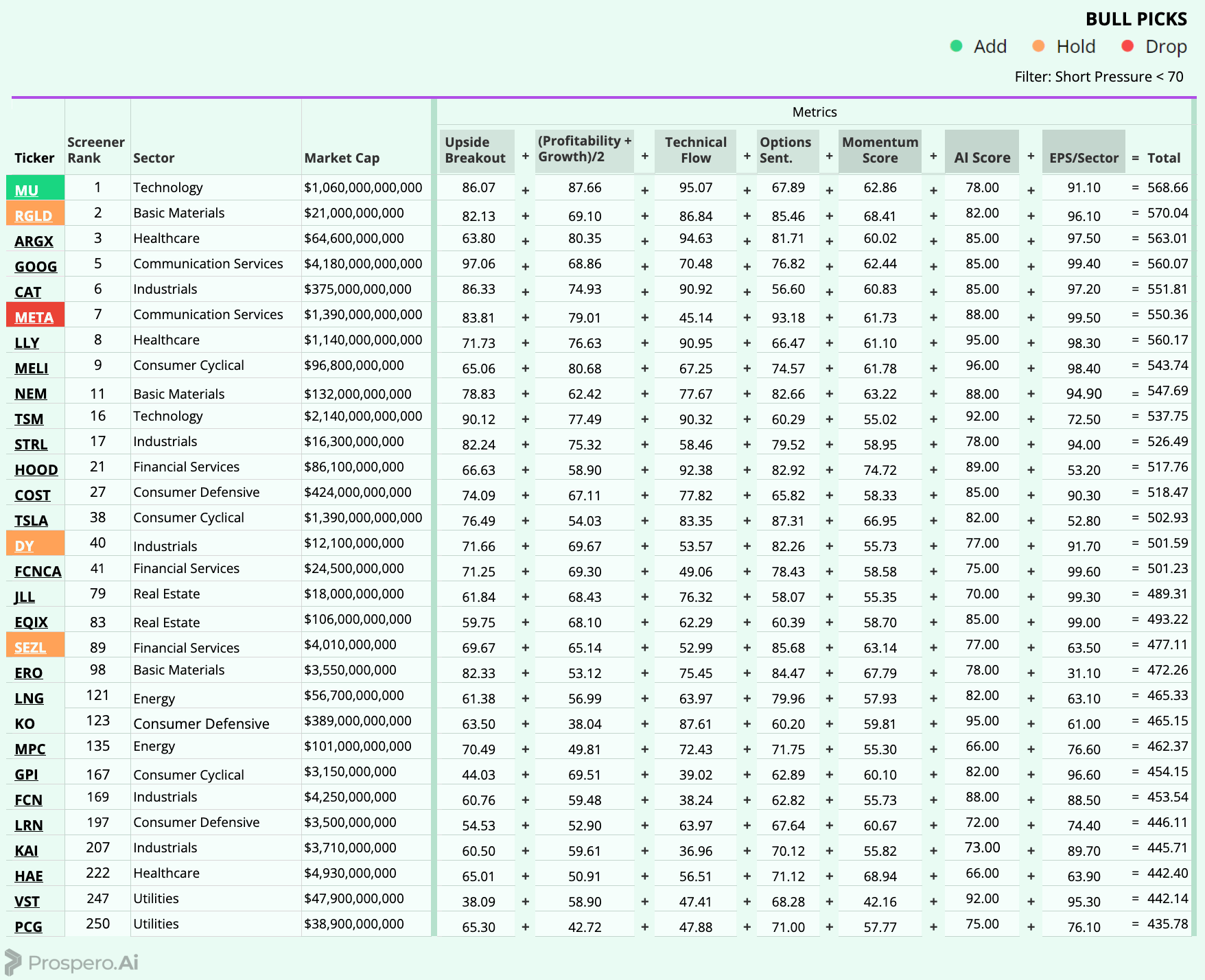This screenshot has height=980, width=1205.
Task: Click the Options Sent. column header
Action: [787, 150]
